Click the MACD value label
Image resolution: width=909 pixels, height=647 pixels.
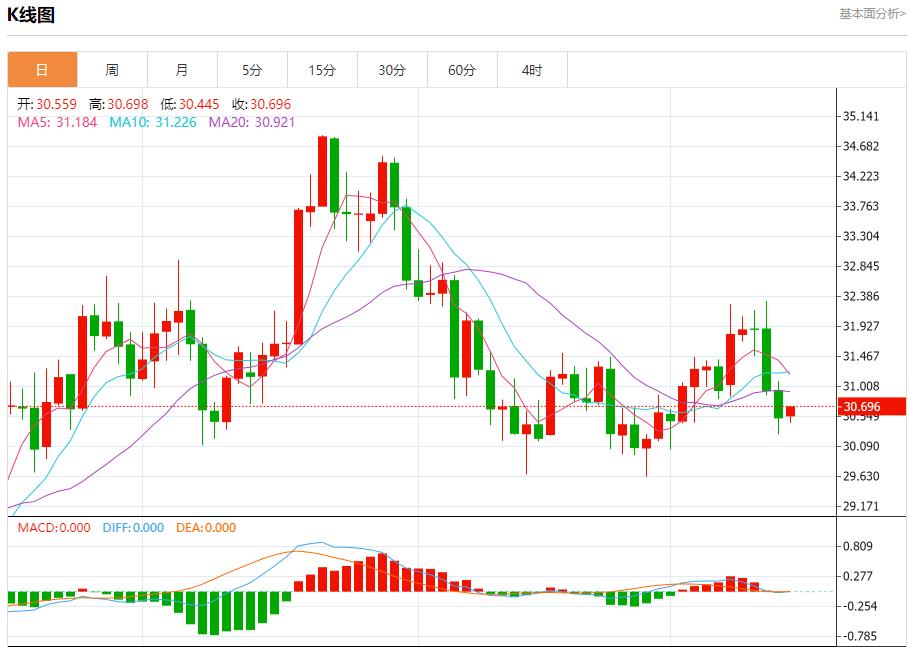point(54,528)
